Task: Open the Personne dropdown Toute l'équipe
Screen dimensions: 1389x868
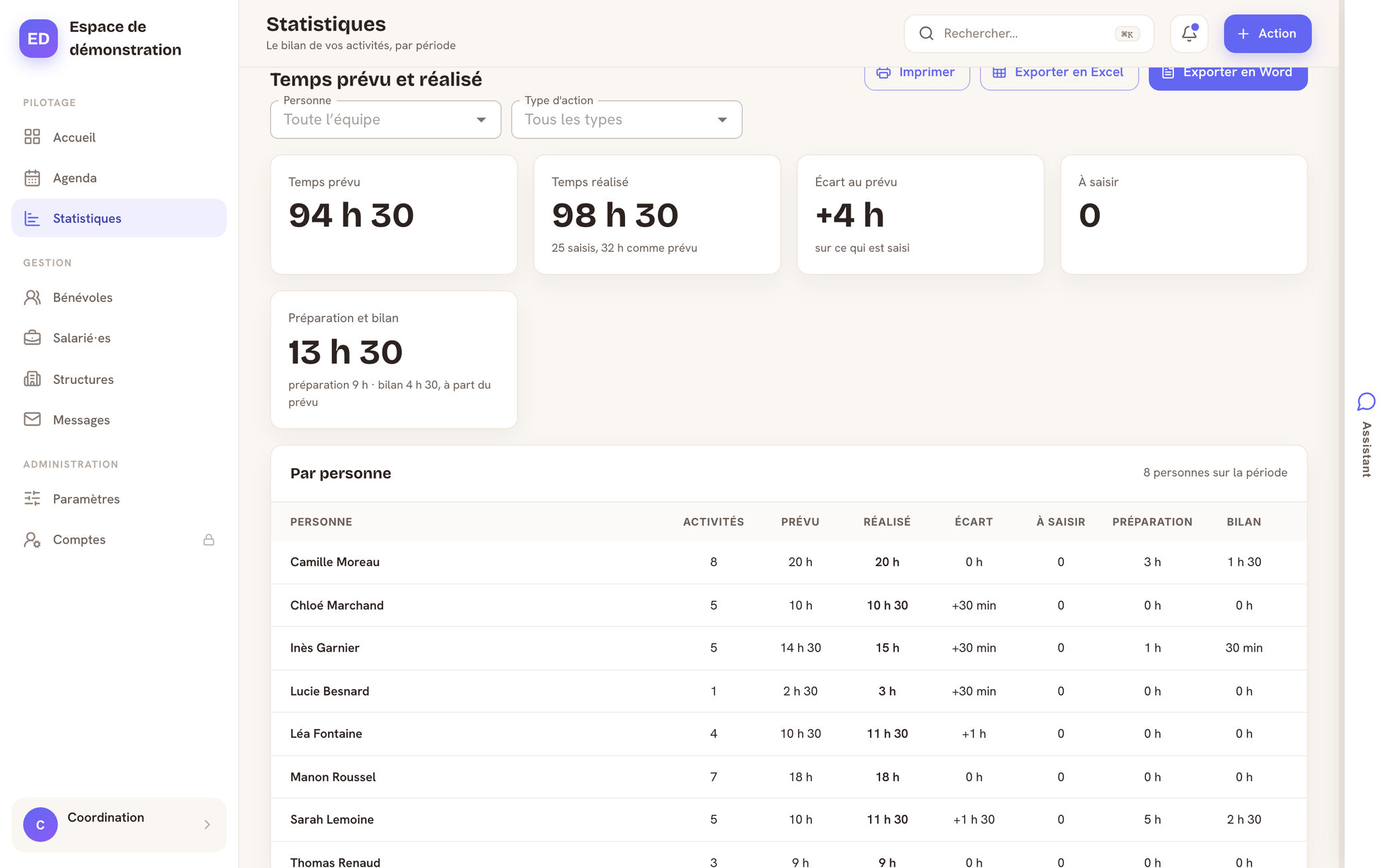Action: click(386, 120)
